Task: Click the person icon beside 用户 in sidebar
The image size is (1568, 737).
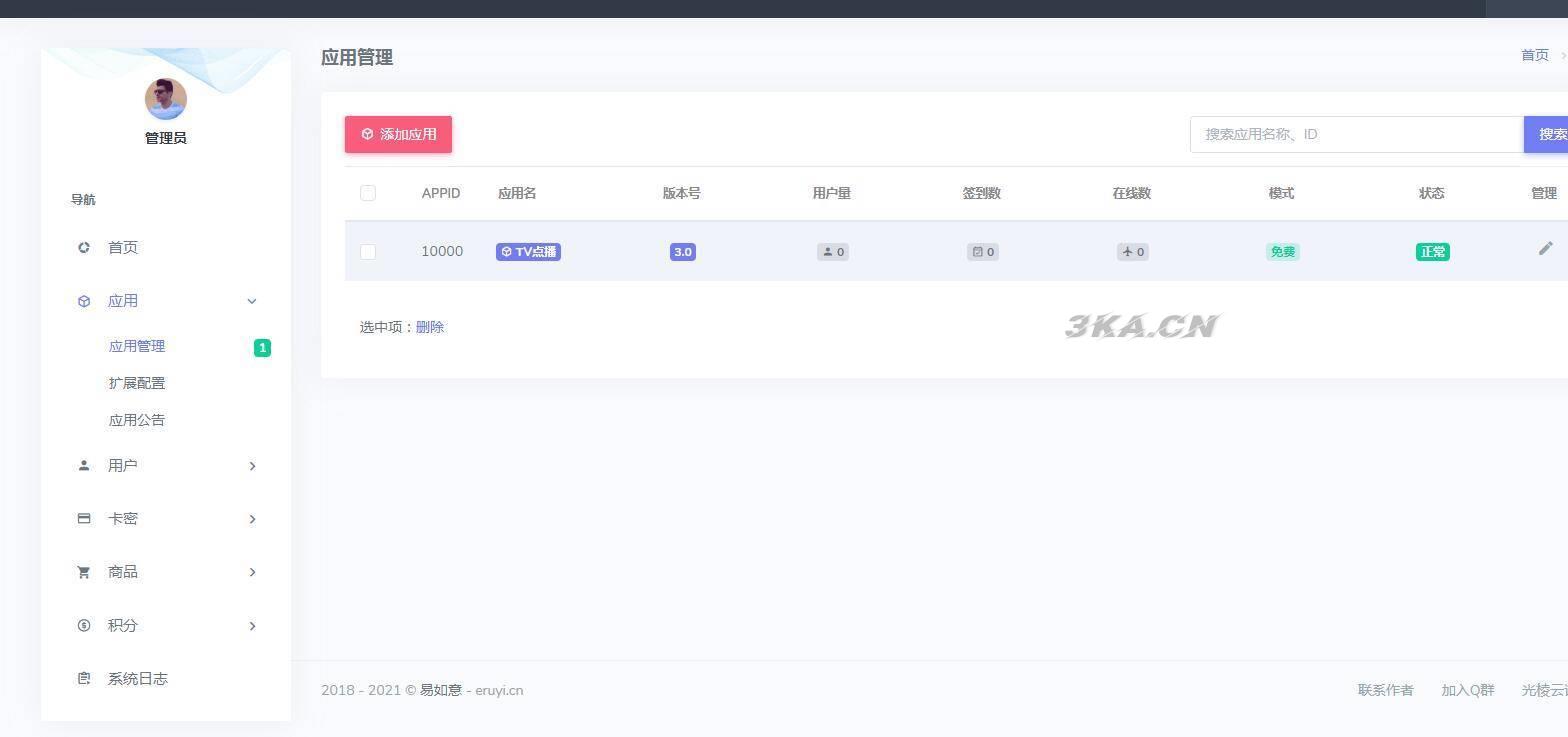Action: (84, 465)
